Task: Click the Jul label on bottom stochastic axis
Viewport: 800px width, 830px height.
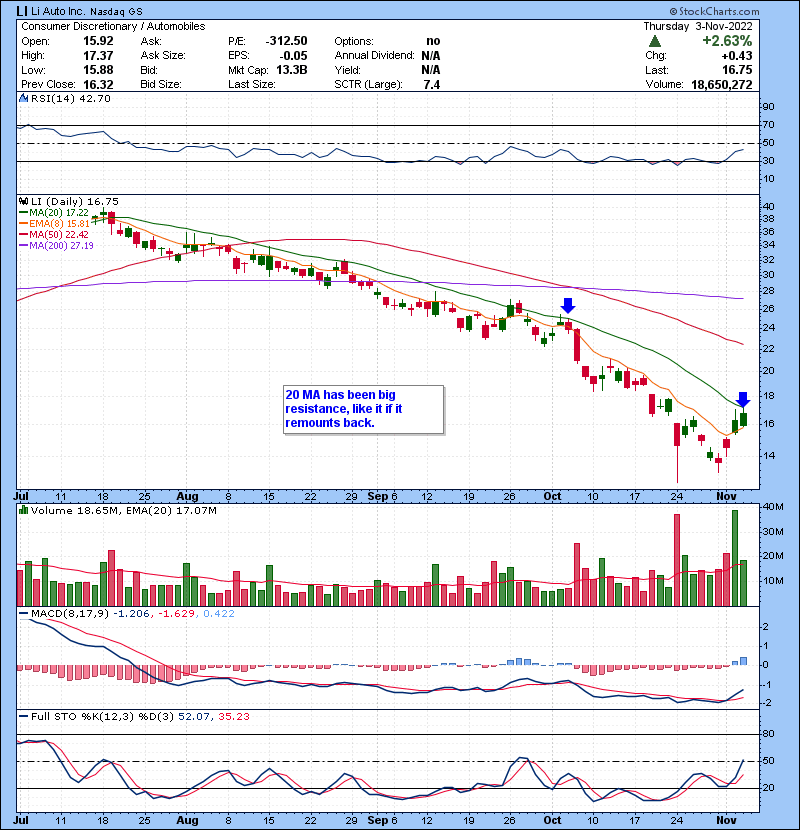Action: (21, 820)
